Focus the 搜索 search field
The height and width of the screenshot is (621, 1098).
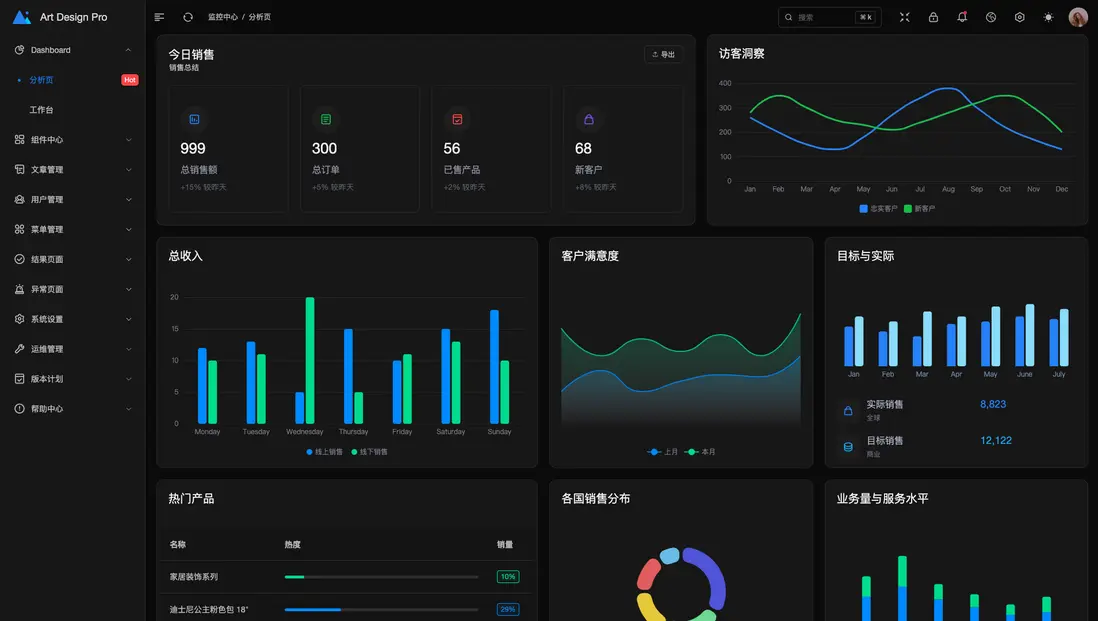pyautogui.click(x=829, y=17)
